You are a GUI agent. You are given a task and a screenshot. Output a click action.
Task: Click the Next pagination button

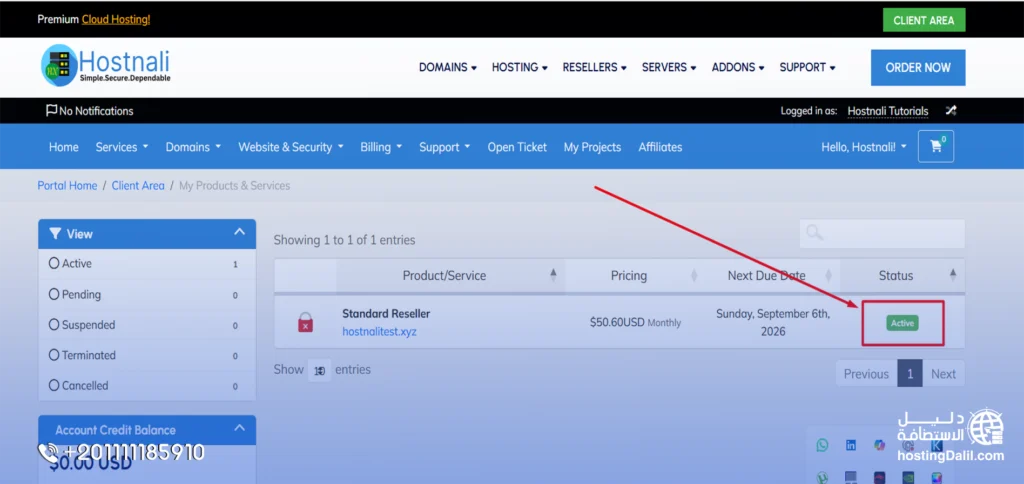[x=943, y=374]
